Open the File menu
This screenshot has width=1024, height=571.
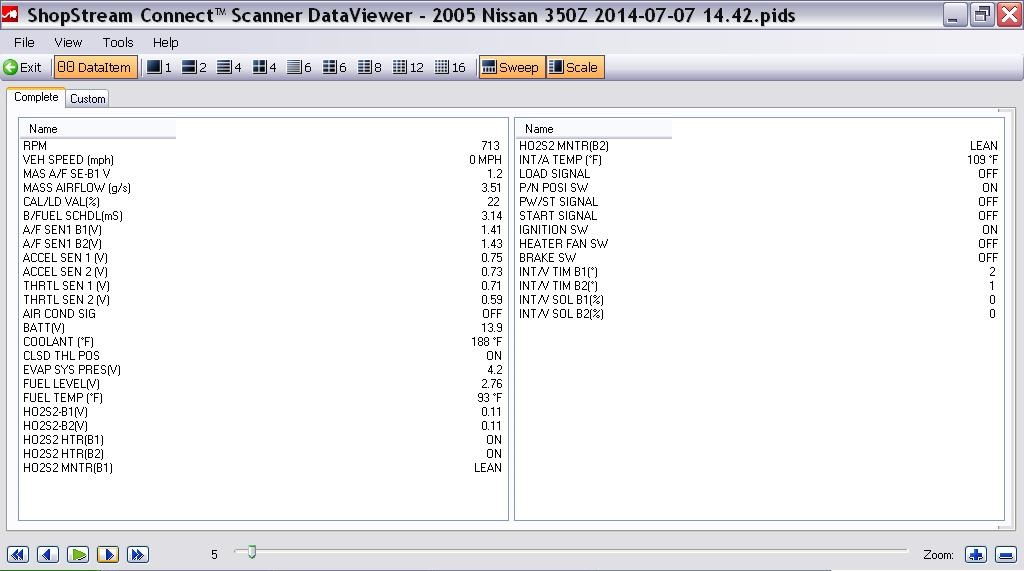click(24, 42)
